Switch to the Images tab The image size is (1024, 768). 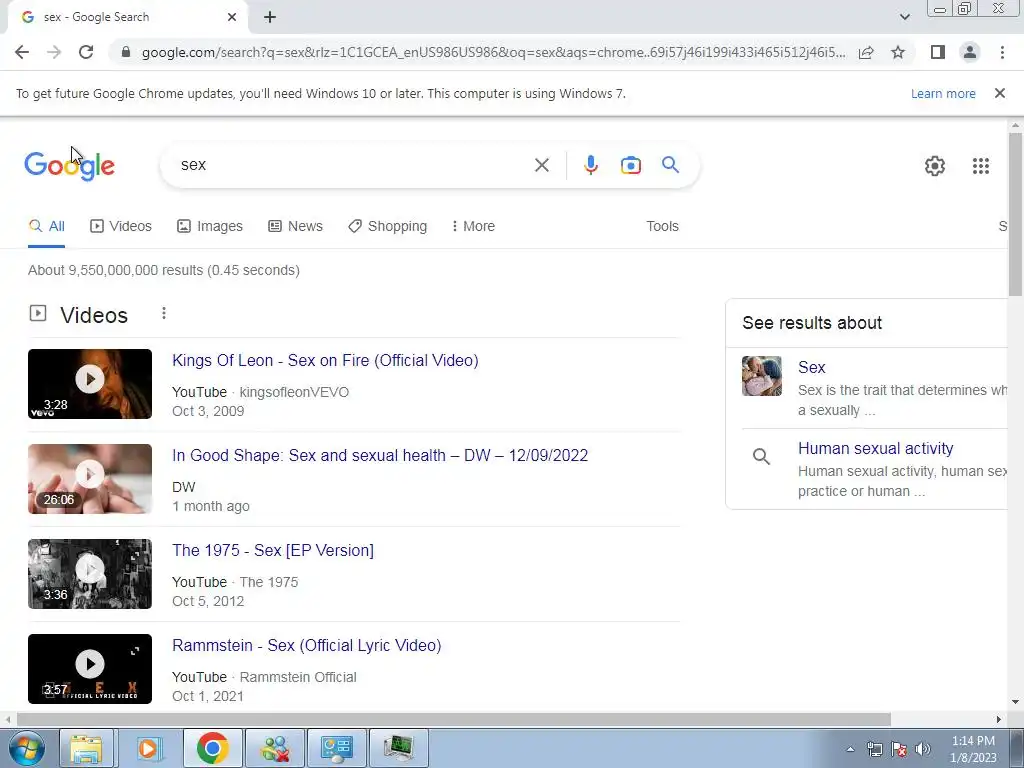210,226
